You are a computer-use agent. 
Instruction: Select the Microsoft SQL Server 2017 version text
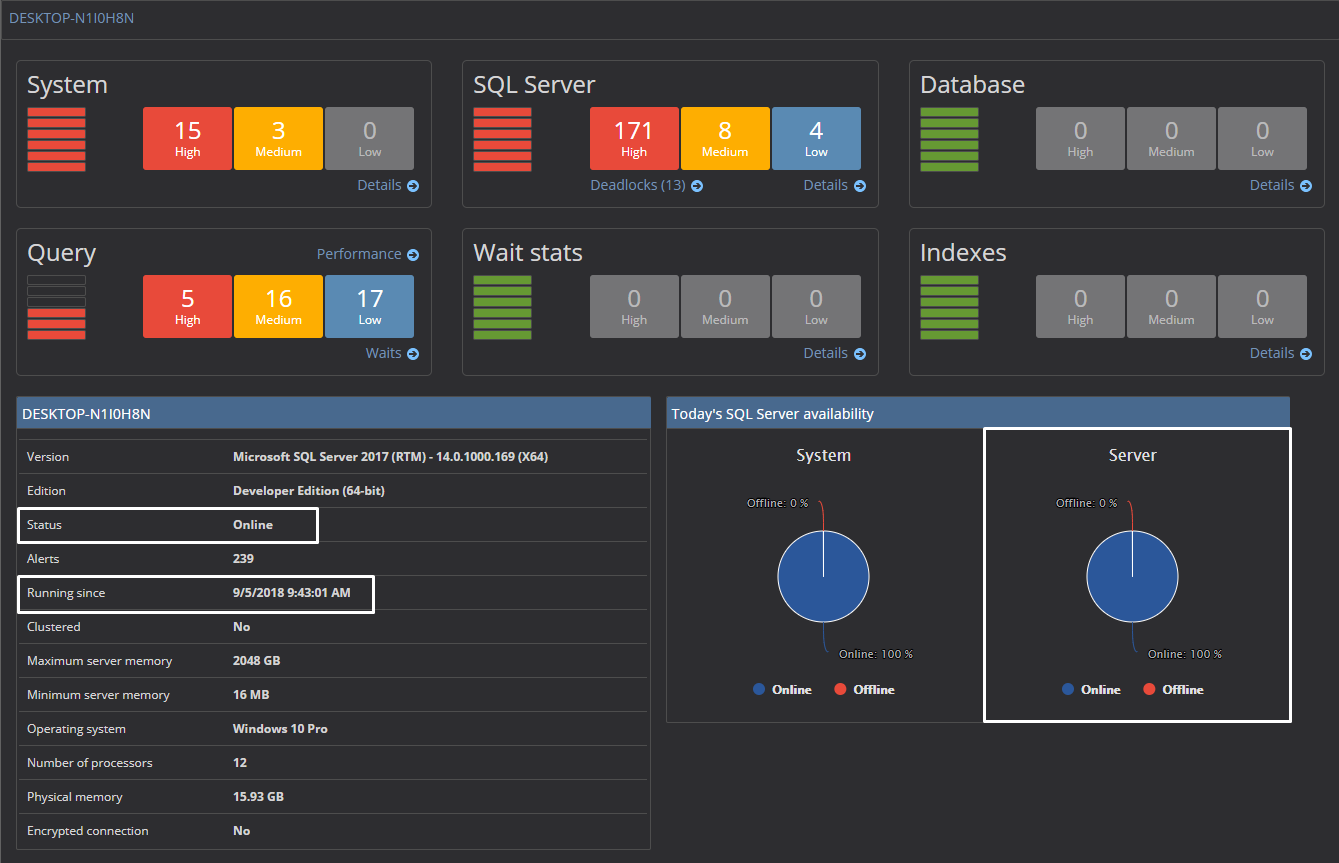click(390, 457)
